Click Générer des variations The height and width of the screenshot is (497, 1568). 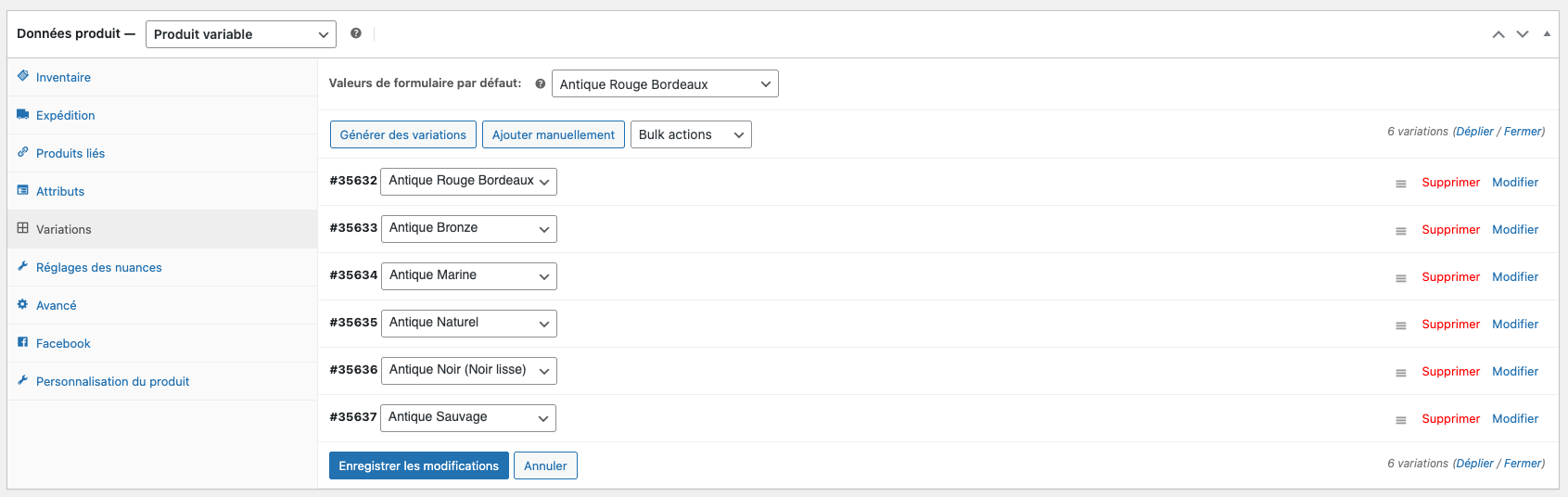point(403,134)
